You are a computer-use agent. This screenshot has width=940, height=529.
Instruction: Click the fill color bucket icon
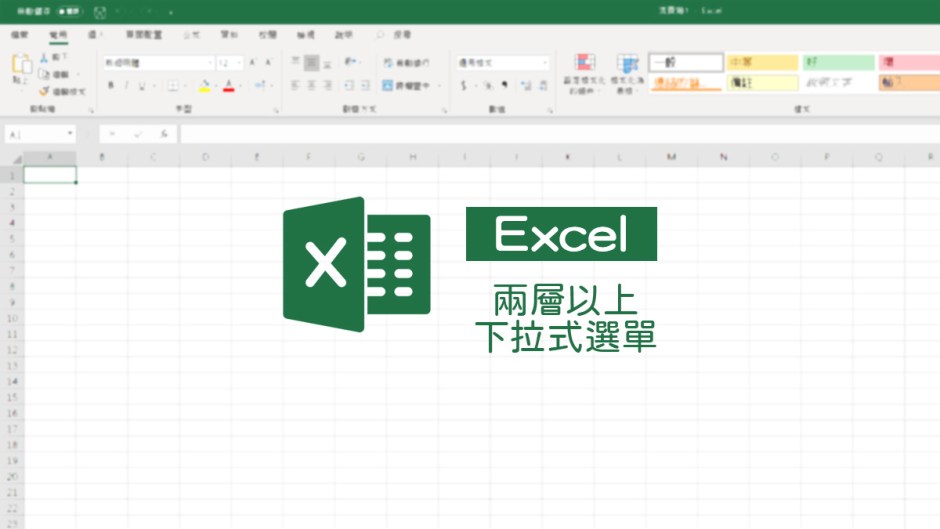[204, 86]
